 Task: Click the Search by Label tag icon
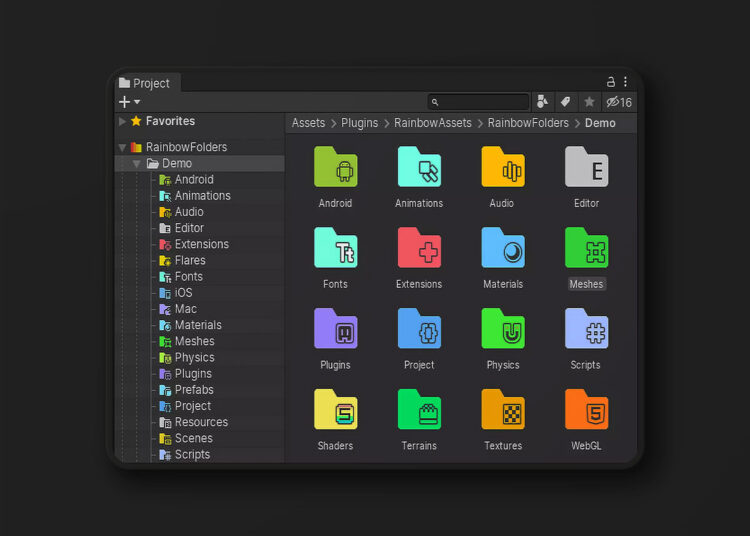pos(565,102)
